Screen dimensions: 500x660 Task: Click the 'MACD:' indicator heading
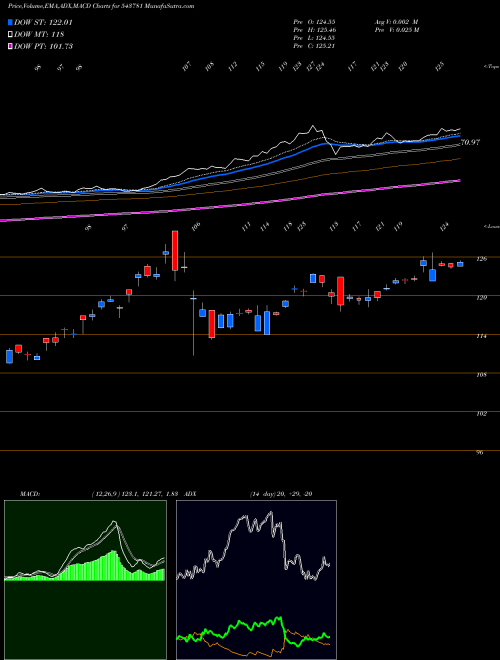click(30, 494)
